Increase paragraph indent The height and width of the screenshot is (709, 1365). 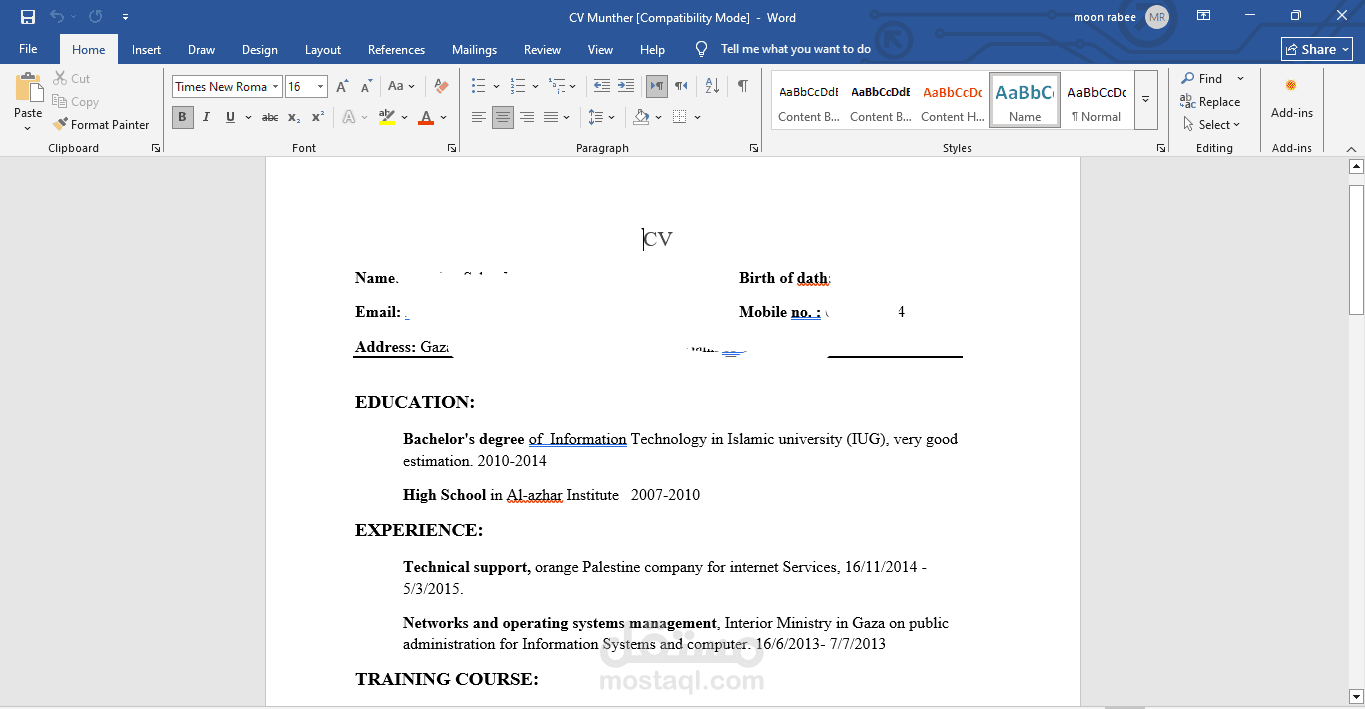(626, 86)
